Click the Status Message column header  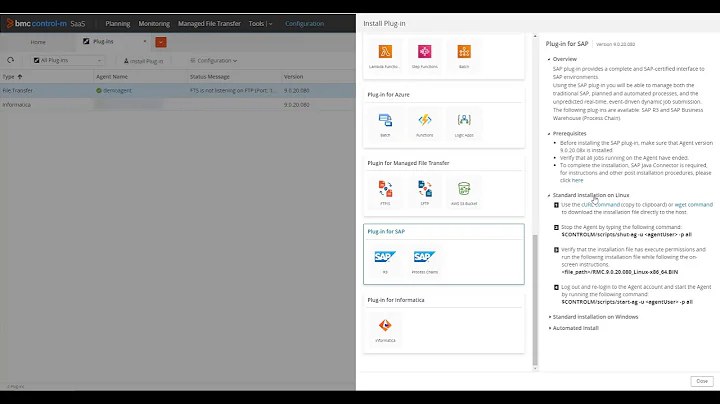tap(210, 77)
